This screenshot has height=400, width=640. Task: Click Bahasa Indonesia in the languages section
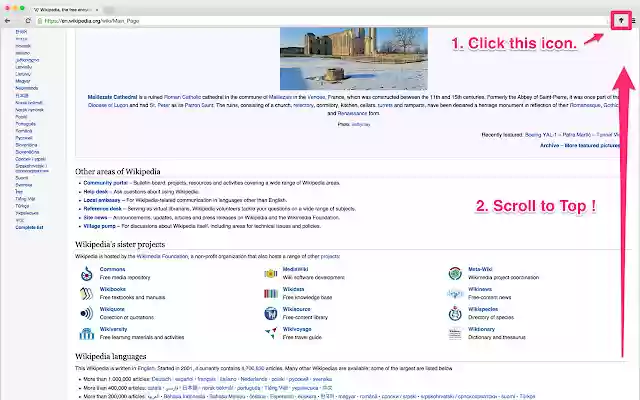pyautogui.click(x=184, y=396)
